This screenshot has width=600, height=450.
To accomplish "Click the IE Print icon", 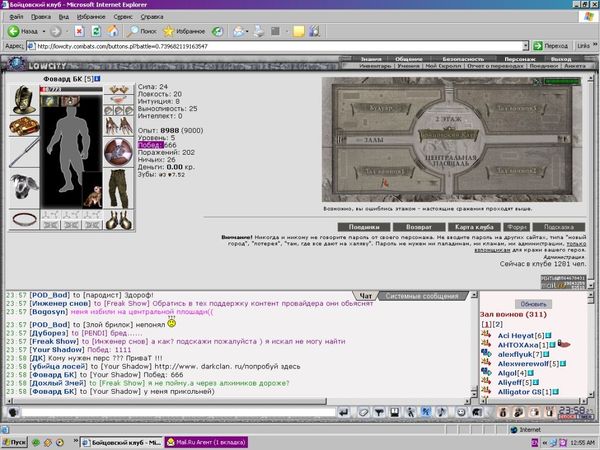I will pyautogui.click(x=259, y=31).
